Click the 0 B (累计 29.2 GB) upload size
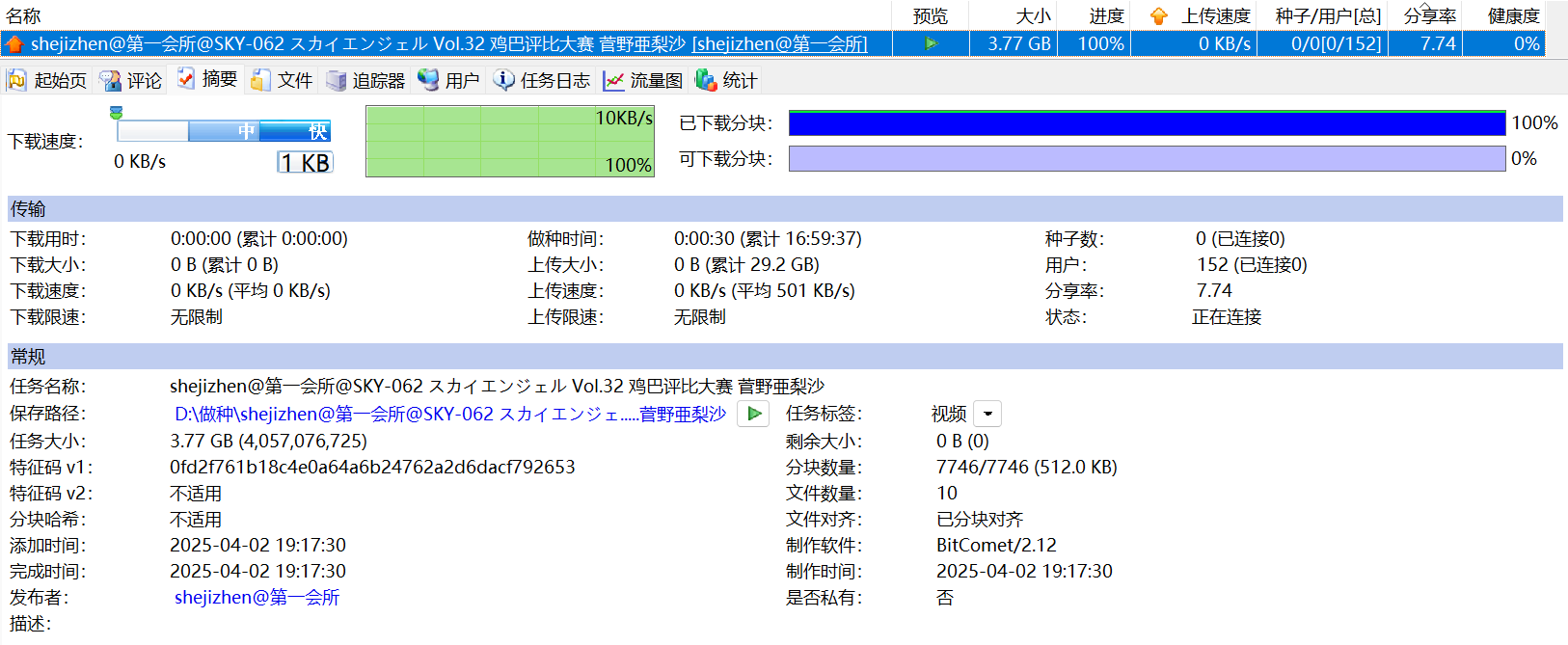The height and width of the screenshot is (645, 1568). tap(746, 264)
